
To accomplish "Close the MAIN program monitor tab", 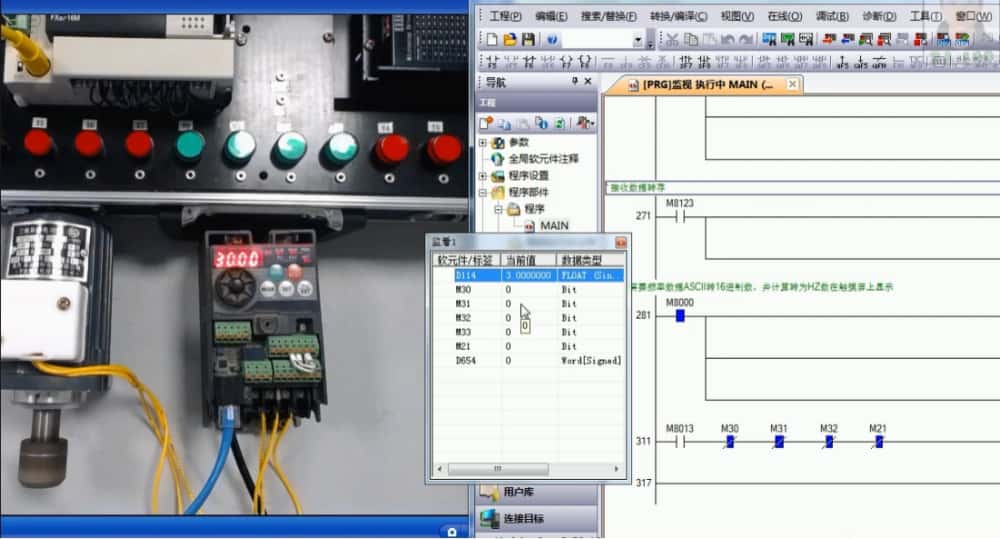I will click(792, 86).
